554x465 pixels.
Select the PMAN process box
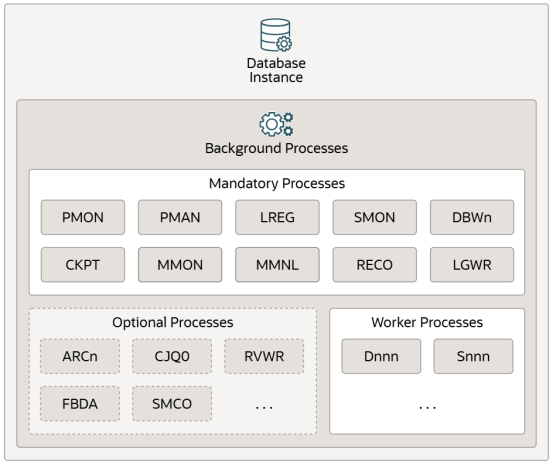(x=180, y=217)
